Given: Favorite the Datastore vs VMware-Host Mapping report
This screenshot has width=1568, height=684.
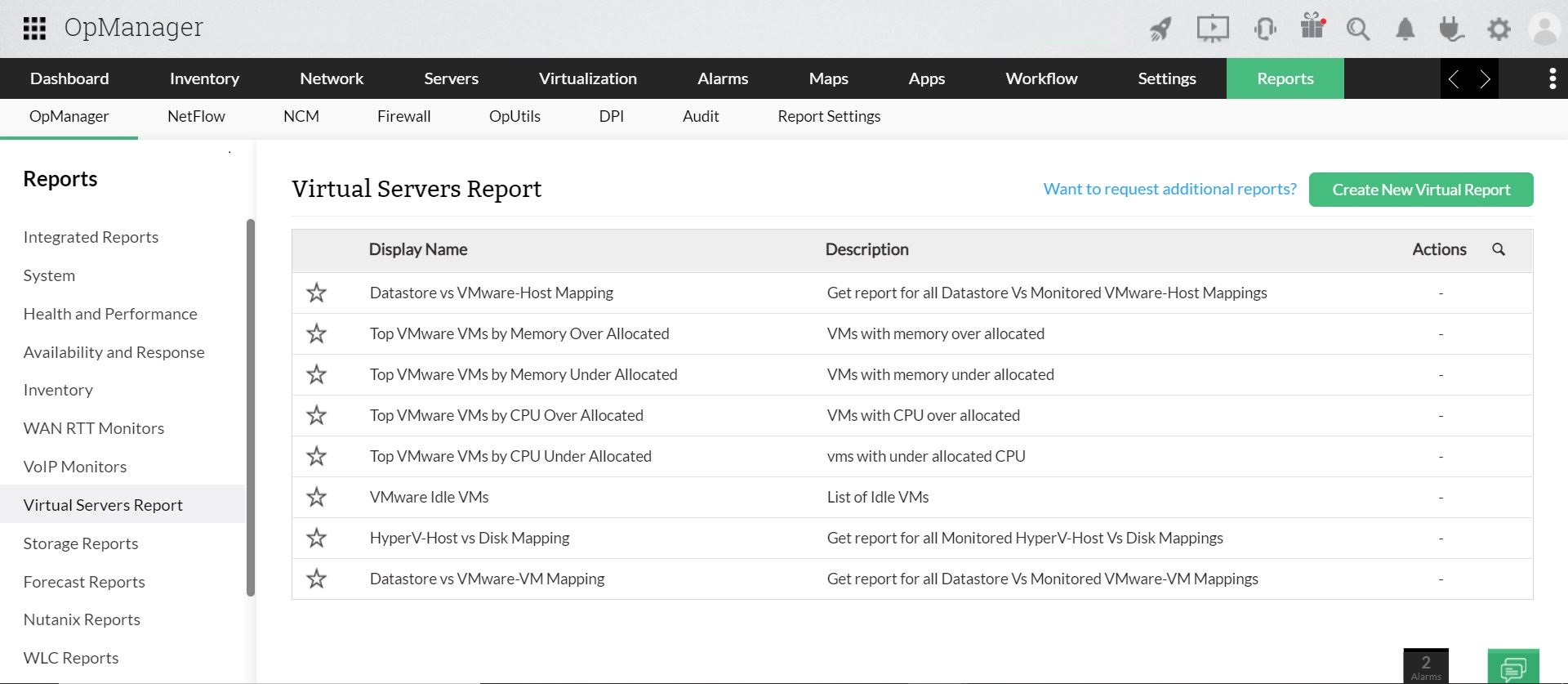Looking at the screenshot, I should coord(317,293).
